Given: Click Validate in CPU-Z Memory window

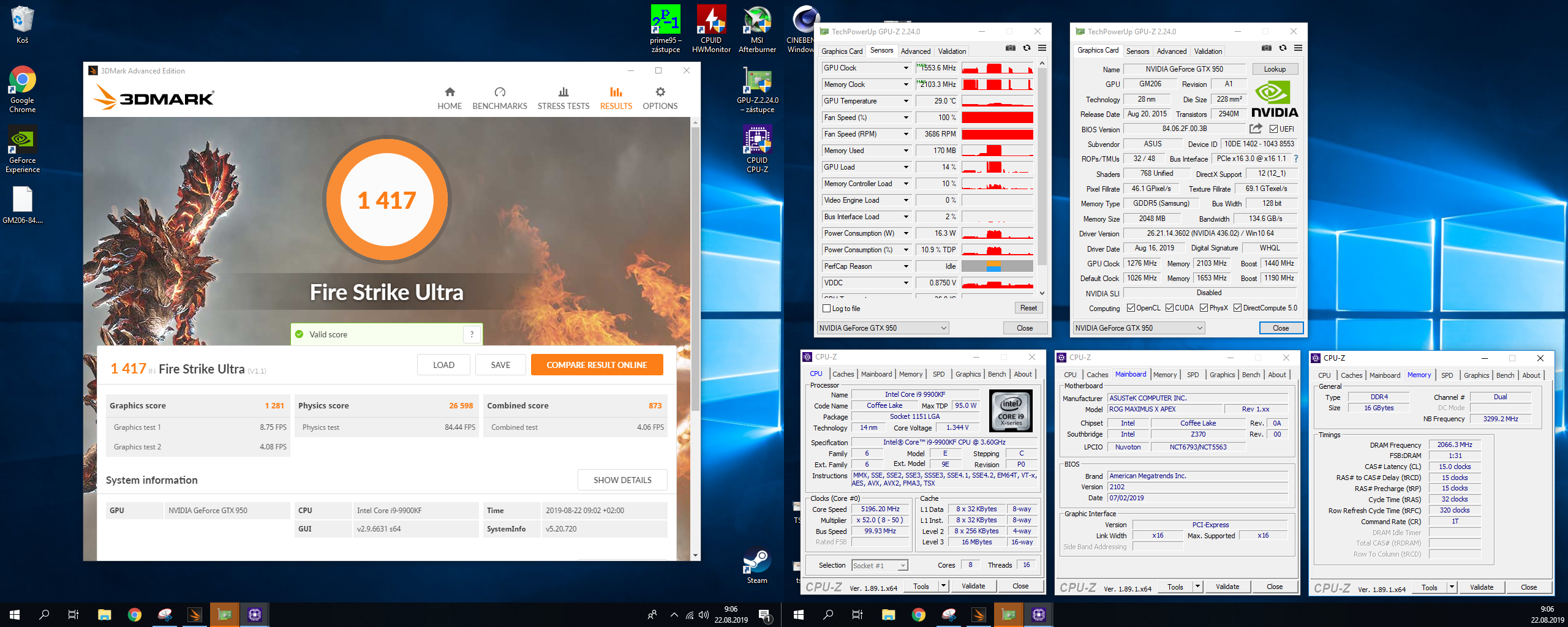Looking at the screenshot, I should [x=1481, y=587].
